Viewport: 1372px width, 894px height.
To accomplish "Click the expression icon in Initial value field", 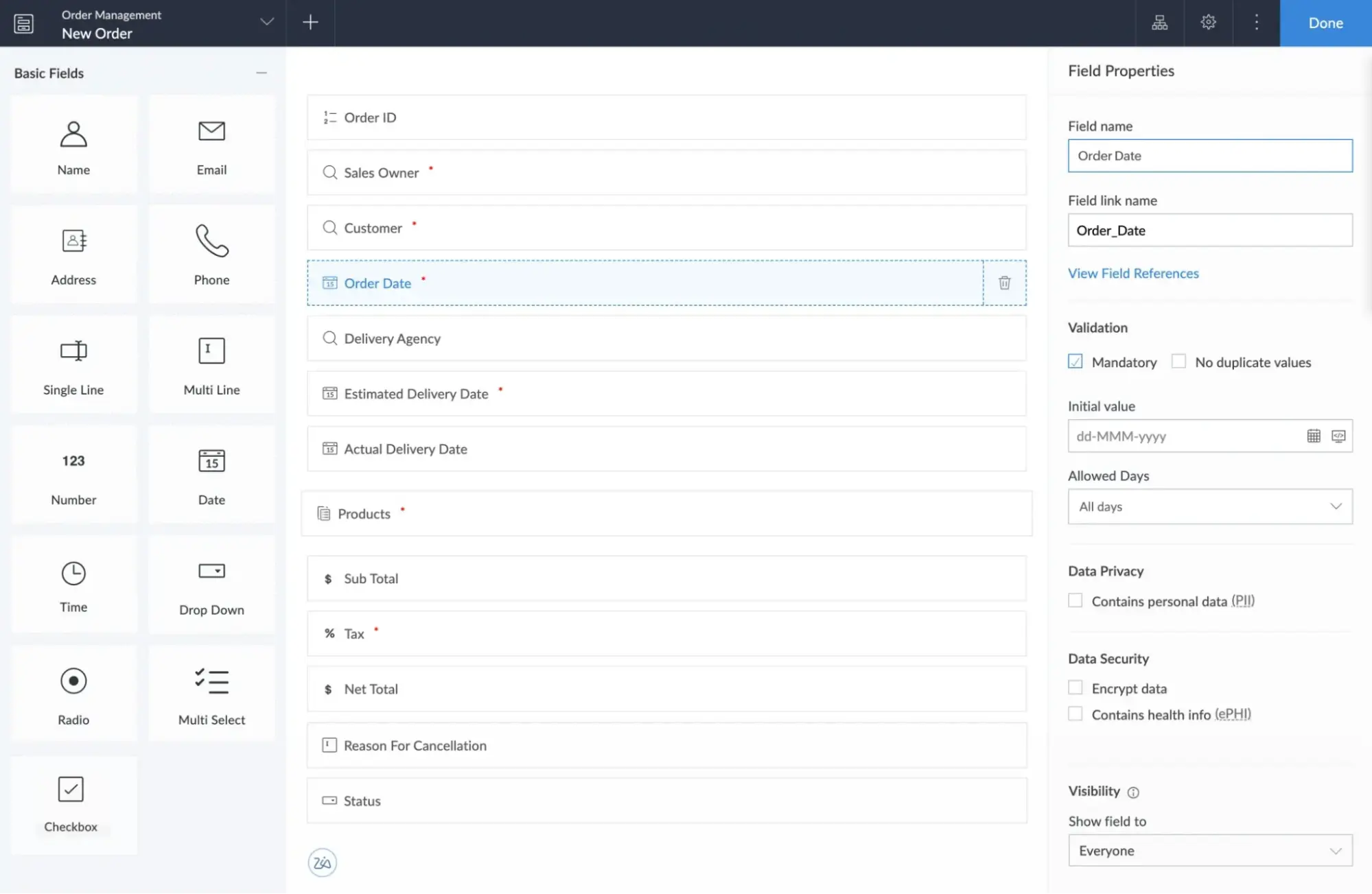I will click(x=1338, y=436).
